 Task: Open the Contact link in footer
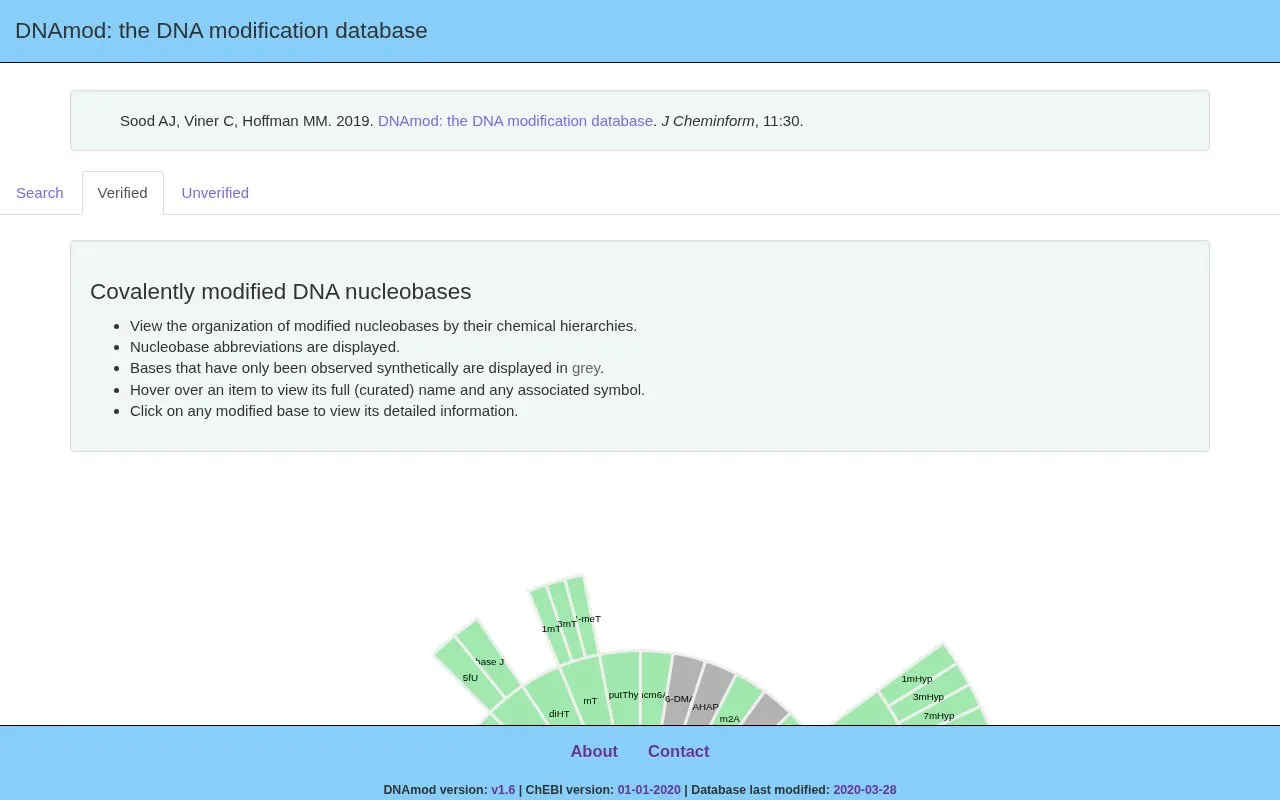[678, 752]
